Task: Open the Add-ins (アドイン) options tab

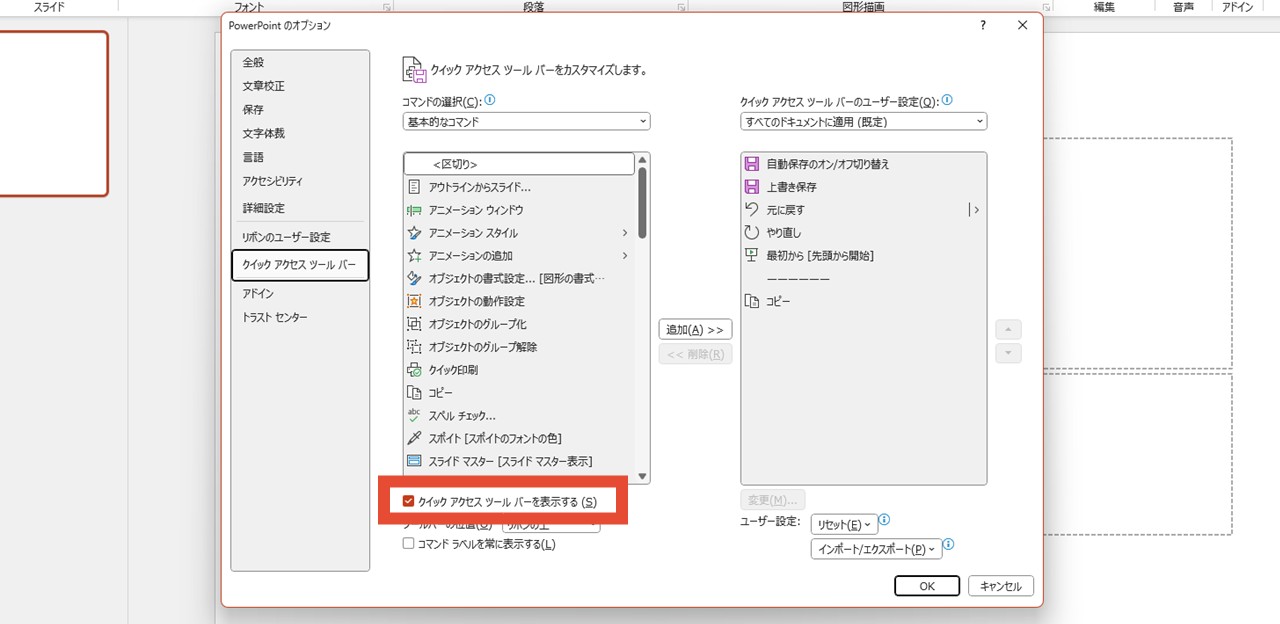Action: 300,294
